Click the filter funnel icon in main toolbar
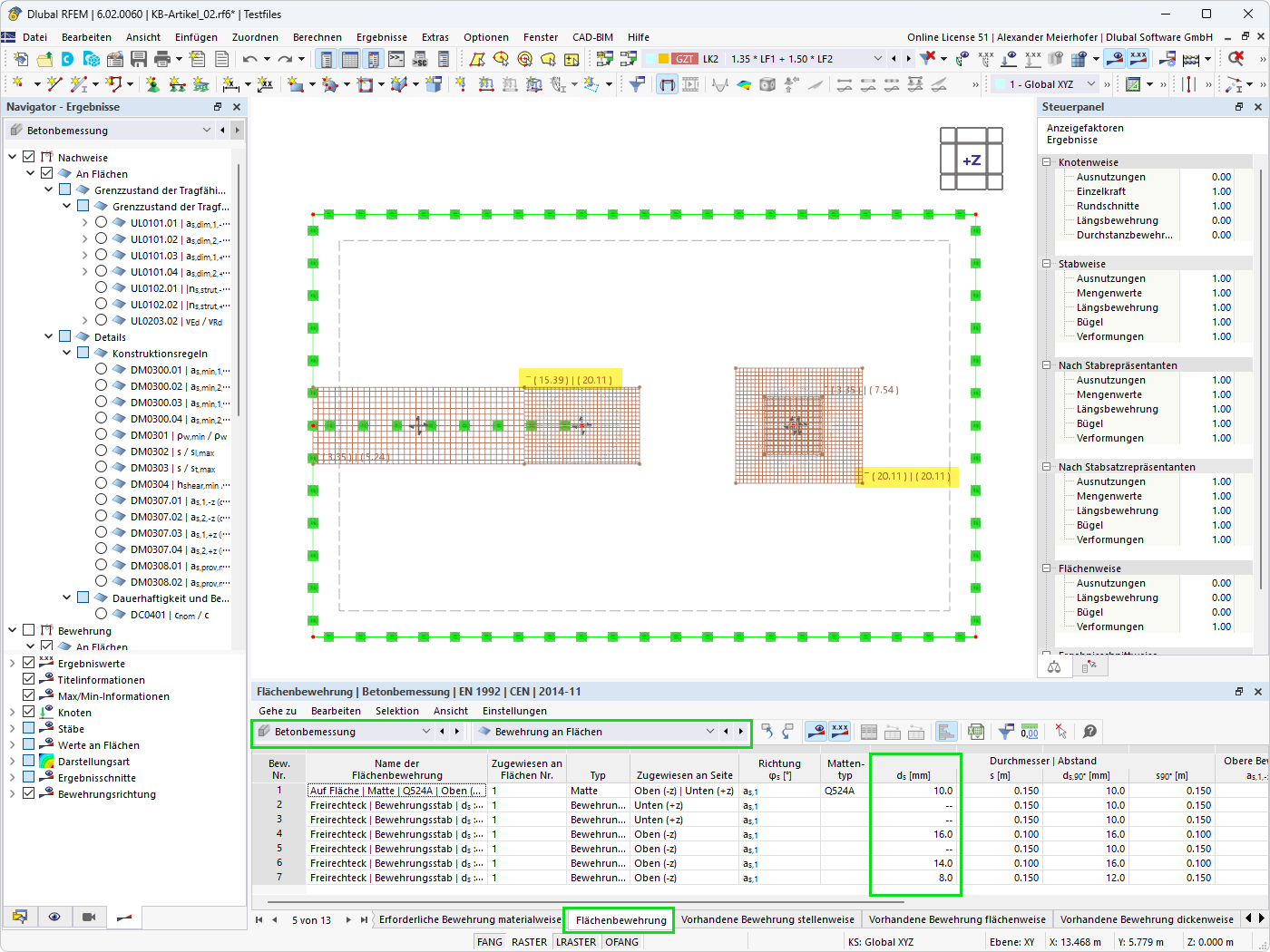This screenshot has height=952, width=1270. [x=638, y=84]
